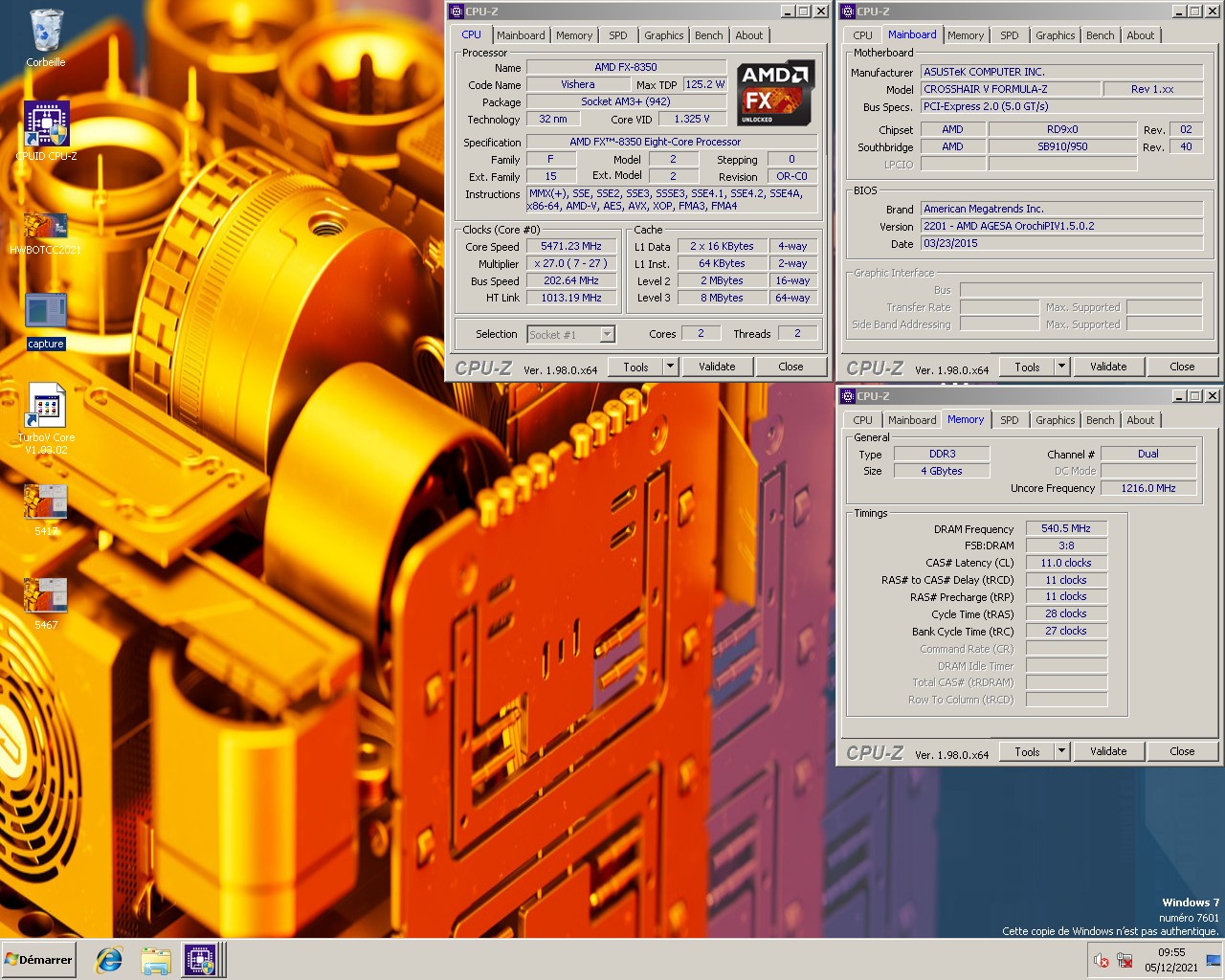Click the Memory window title bar icon
Screen dimensions: 1225x980
[848, 396]
